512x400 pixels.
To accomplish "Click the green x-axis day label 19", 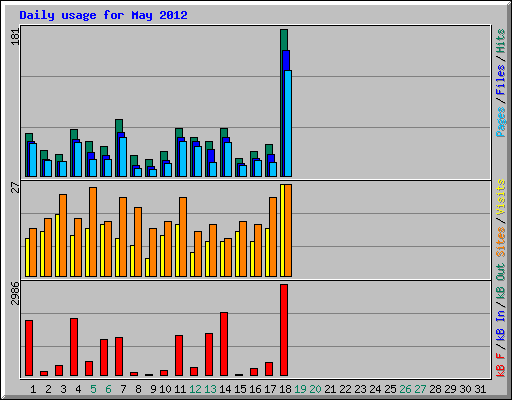I will pyautogui.click(x=300, y=389).
